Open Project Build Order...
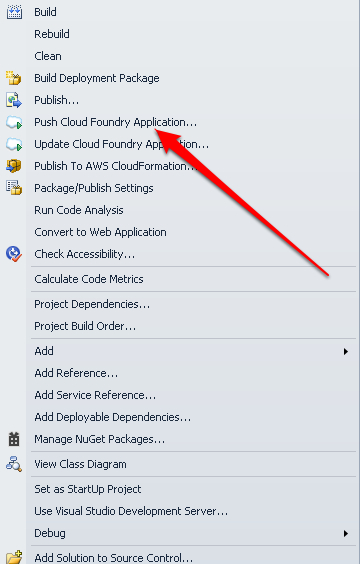Viewport: 360px width, 564px height. click(x=85, y=326)
